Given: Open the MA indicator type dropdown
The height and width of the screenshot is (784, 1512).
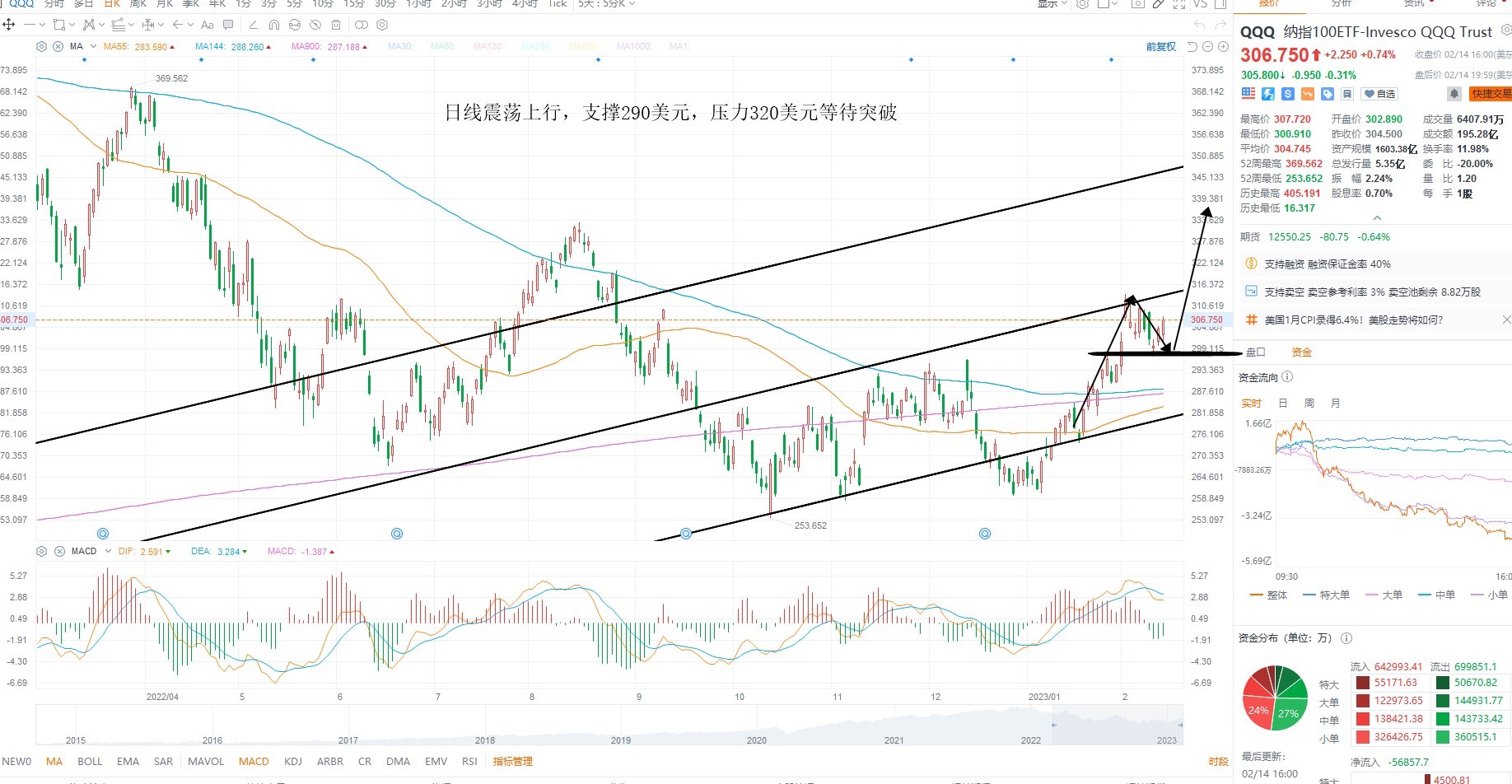Looking at the screenshot, I should click(x=93, y=47).
